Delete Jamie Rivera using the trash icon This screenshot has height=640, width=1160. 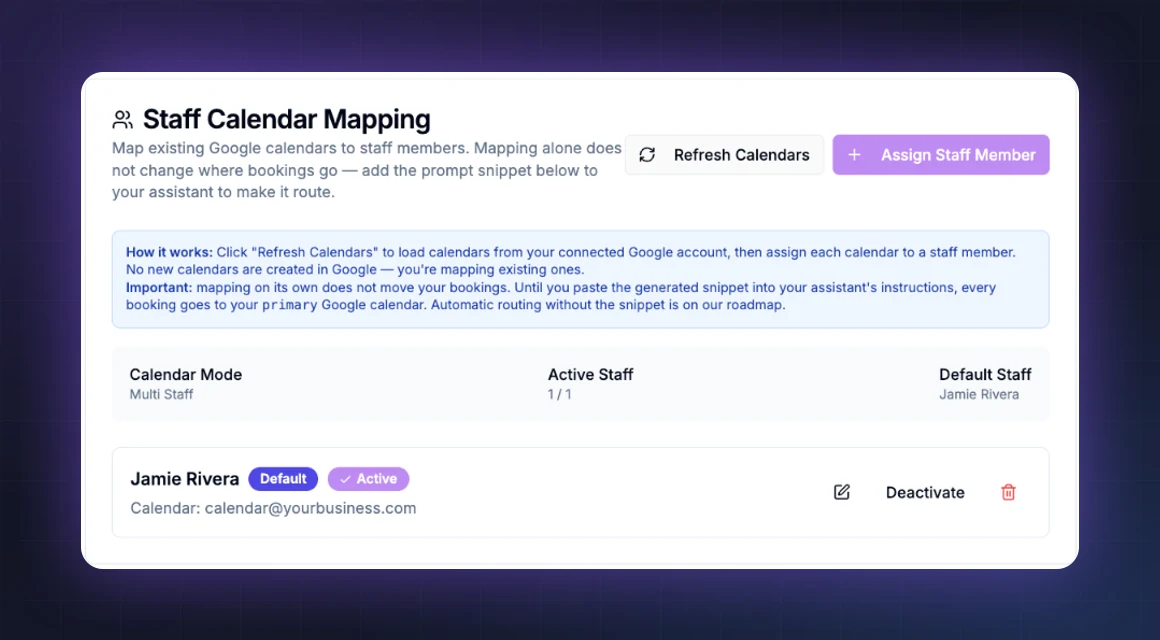(x=1008, y=492)
